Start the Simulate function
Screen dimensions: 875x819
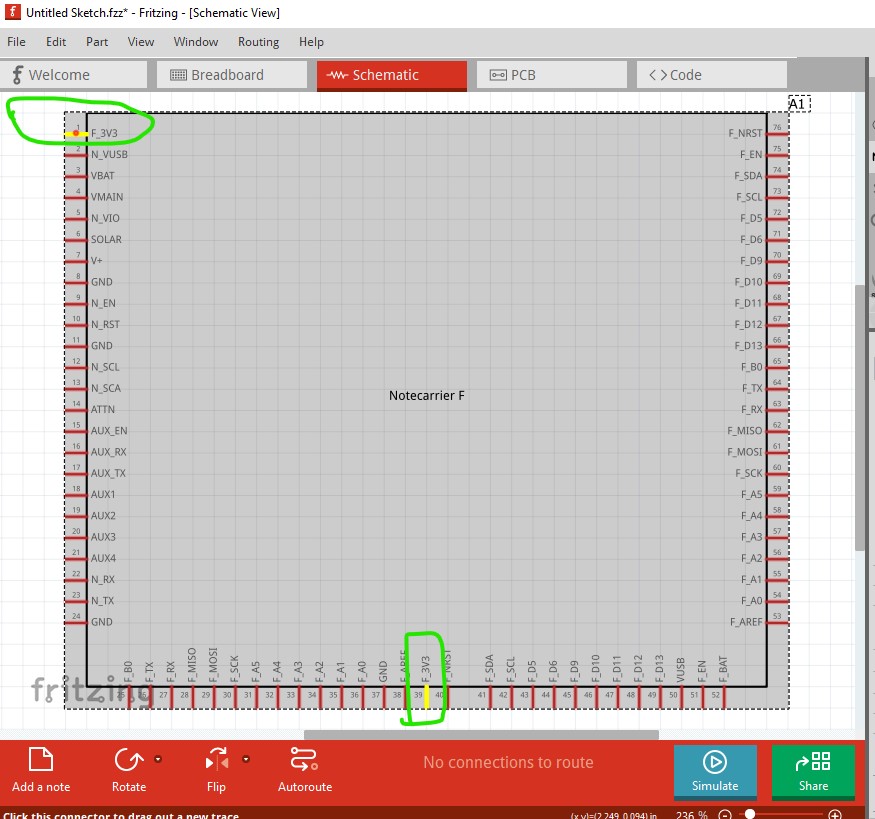(x=715, y=772)
